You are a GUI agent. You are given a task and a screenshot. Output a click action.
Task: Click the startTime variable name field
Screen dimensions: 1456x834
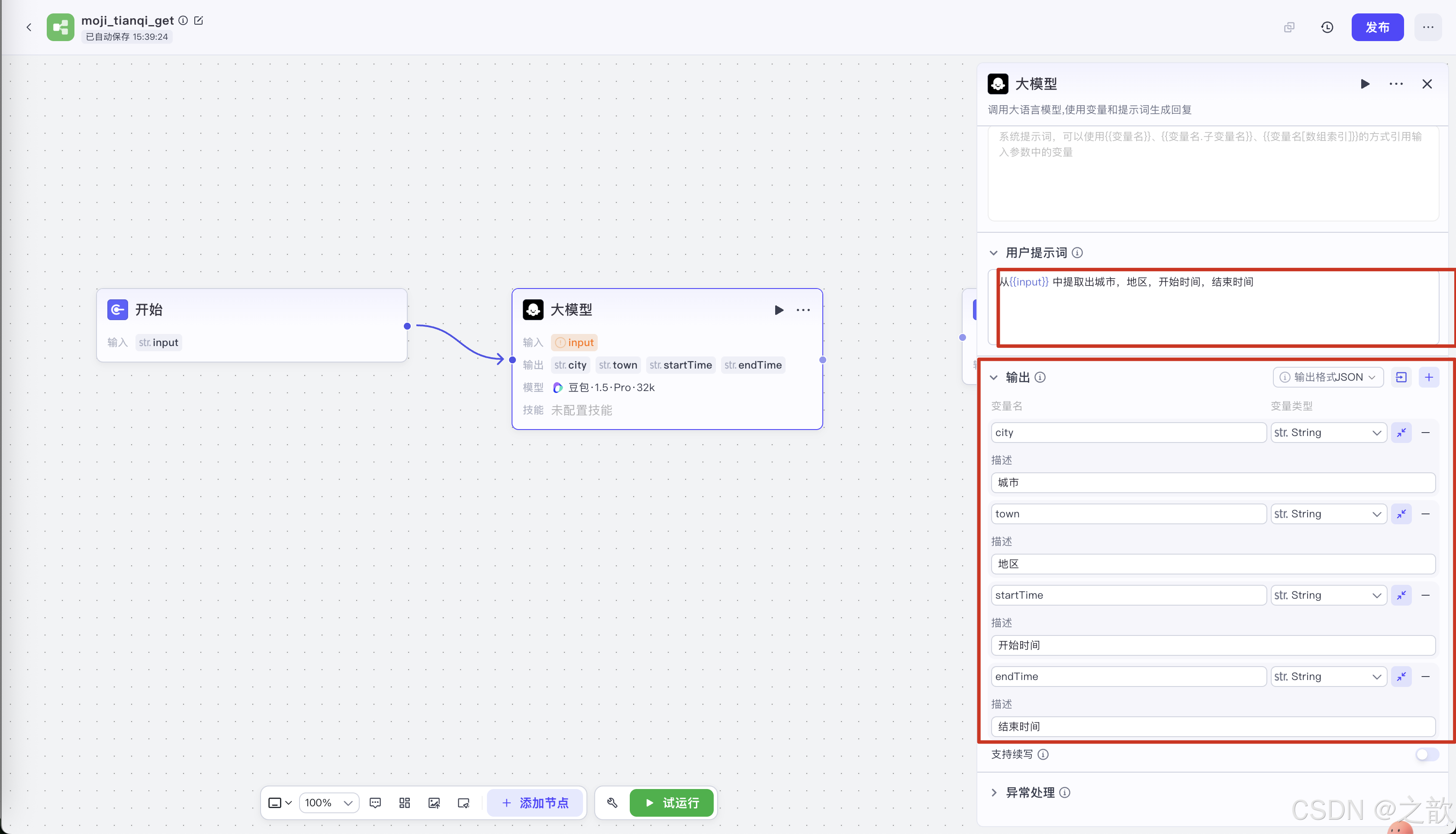(1127, 595)
